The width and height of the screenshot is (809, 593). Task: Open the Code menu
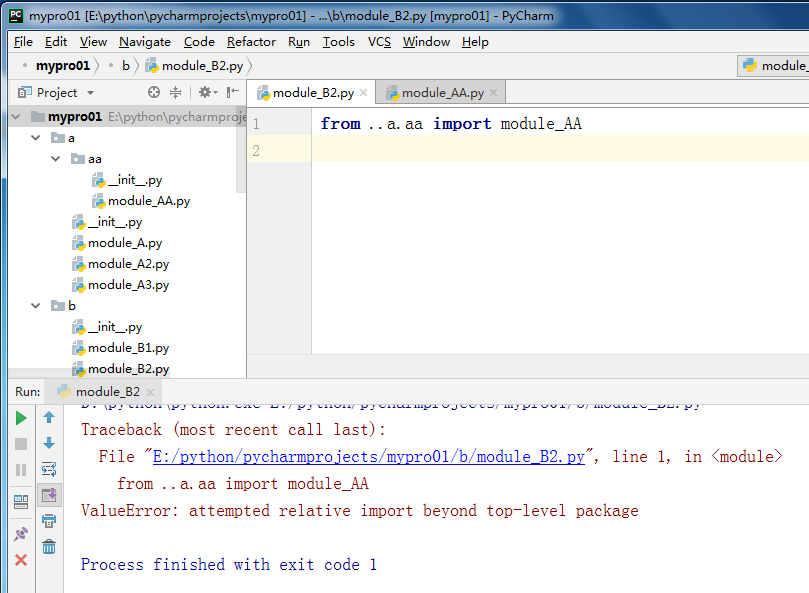[199, 42]
